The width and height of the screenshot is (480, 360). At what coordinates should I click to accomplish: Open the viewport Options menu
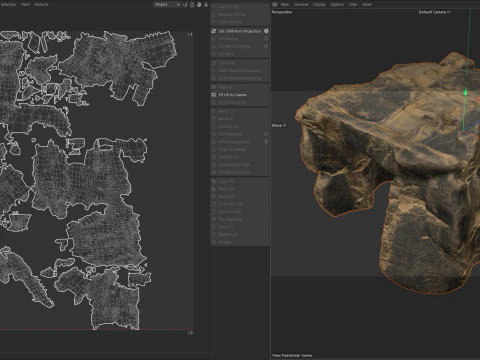point(337,5)
